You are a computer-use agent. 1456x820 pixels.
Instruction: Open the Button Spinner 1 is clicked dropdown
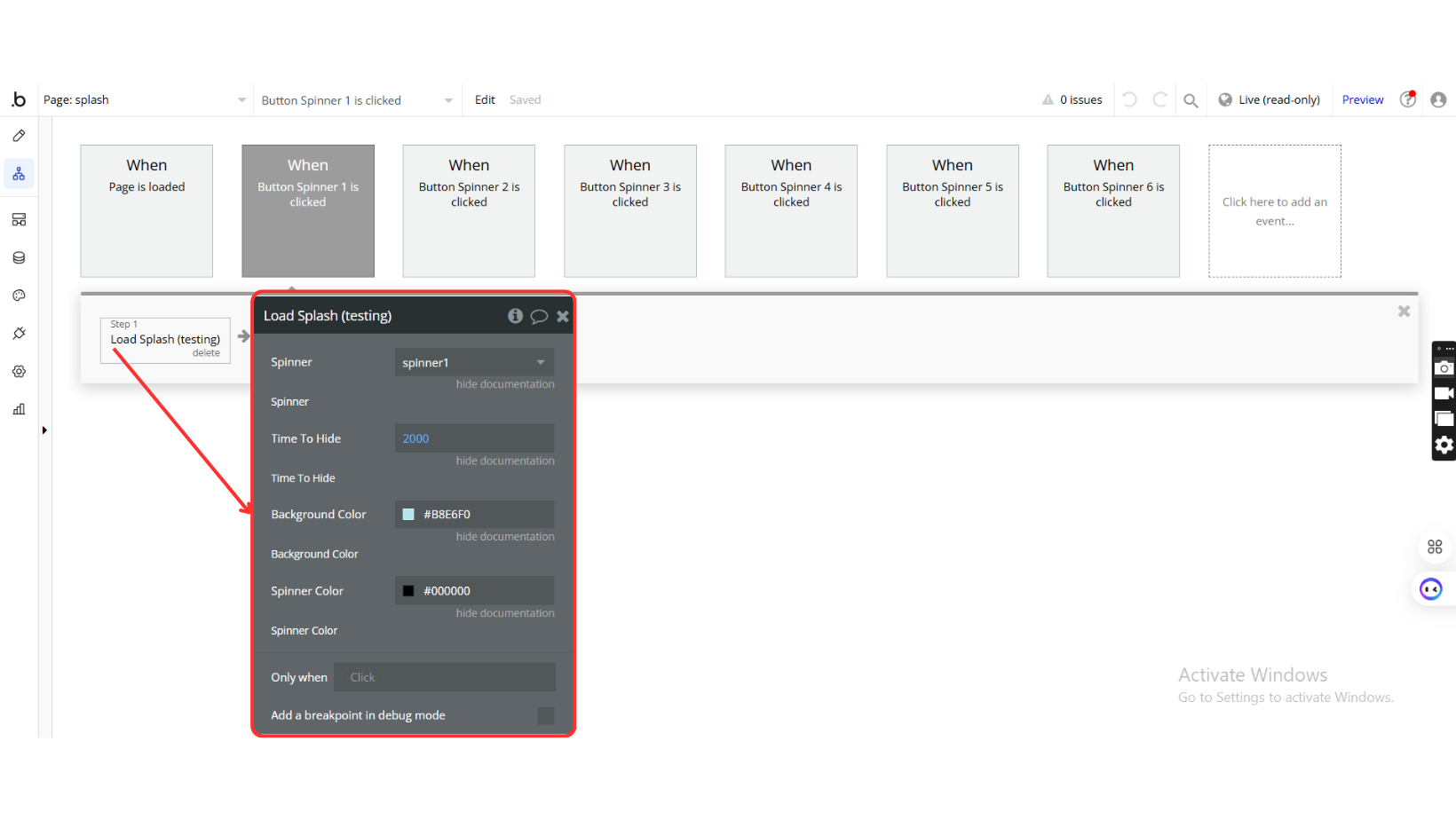[x=357, y=100]
